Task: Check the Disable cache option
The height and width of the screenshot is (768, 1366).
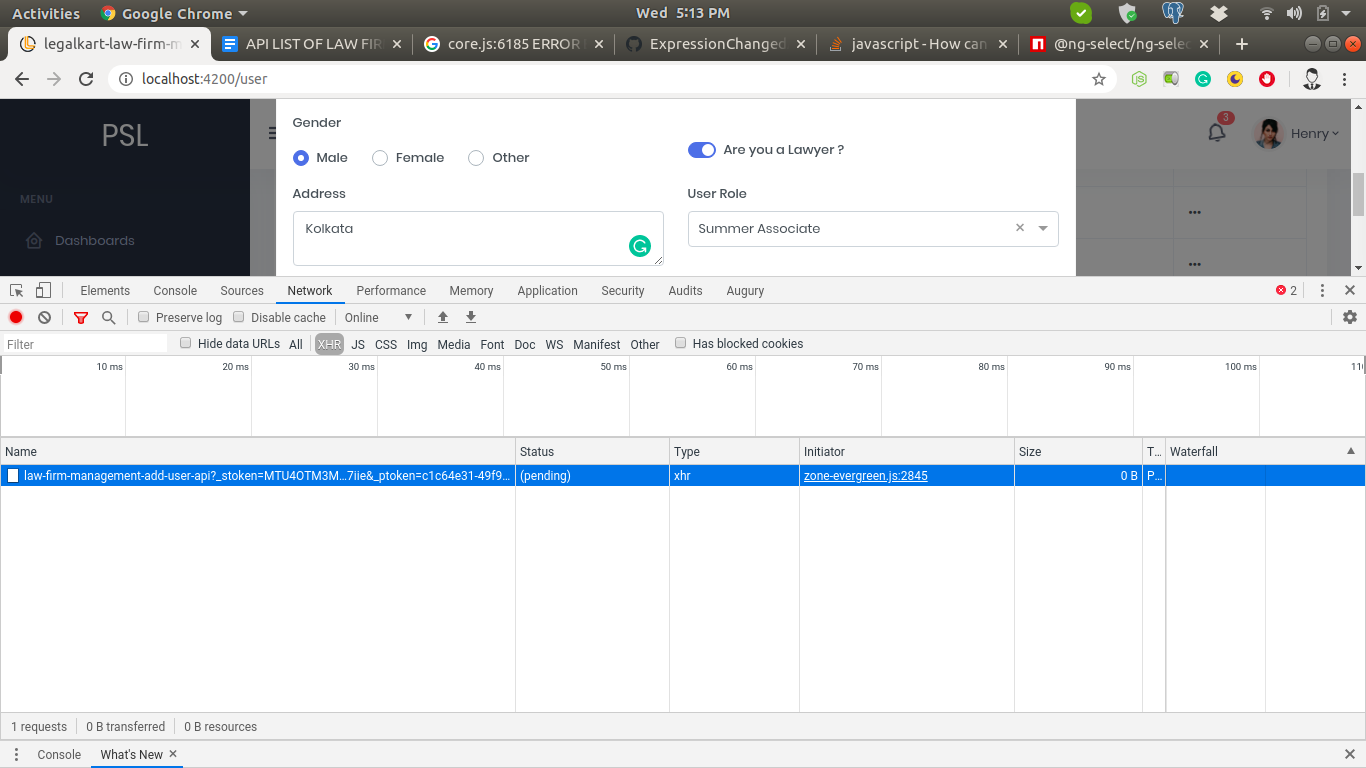Action: (239, 317)
